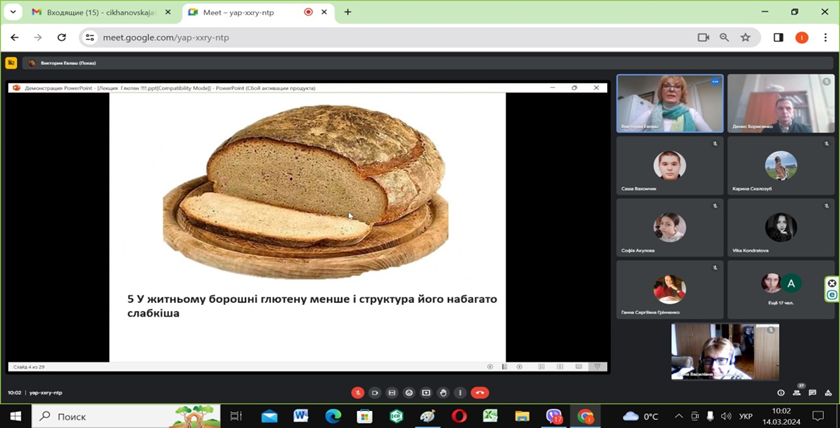The width and height of the screenshot is (840, 428).
Task: Click the Ещё 17 чел. participants tile
Action: (x=780, y=289)
